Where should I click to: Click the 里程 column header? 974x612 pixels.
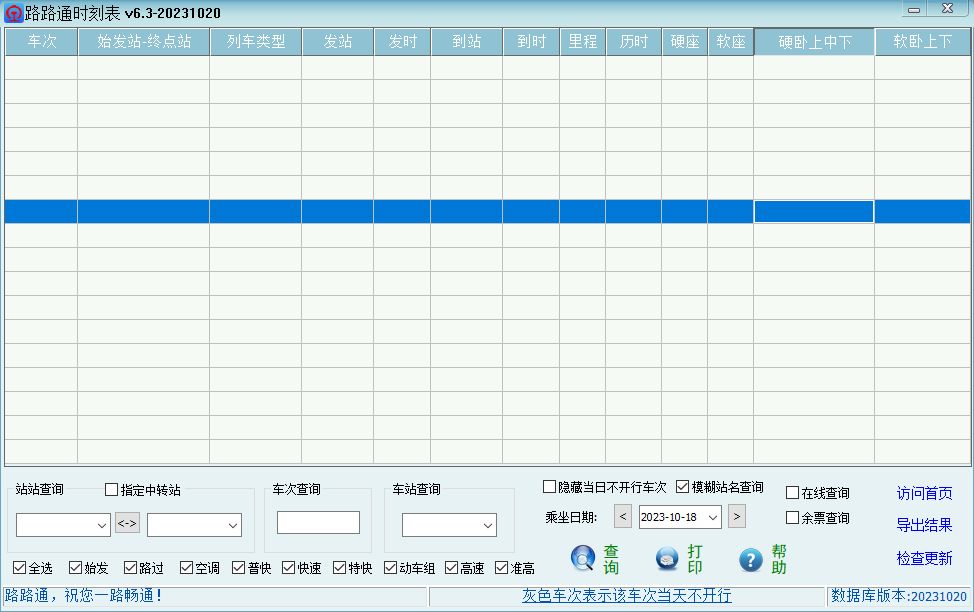[x=583, y=42]
